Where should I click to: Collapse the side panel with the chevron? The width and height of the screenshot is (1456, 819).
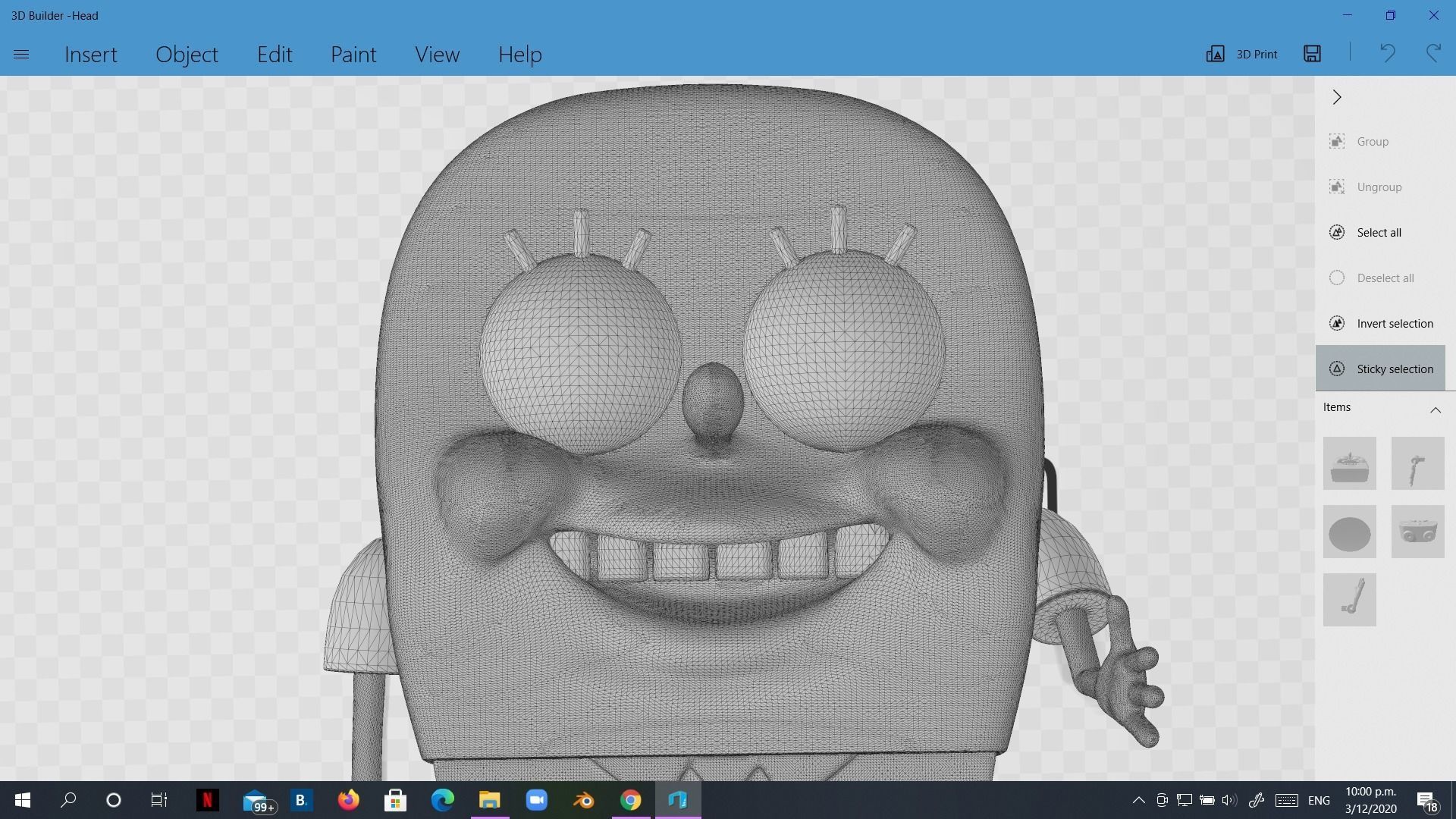1337,97
